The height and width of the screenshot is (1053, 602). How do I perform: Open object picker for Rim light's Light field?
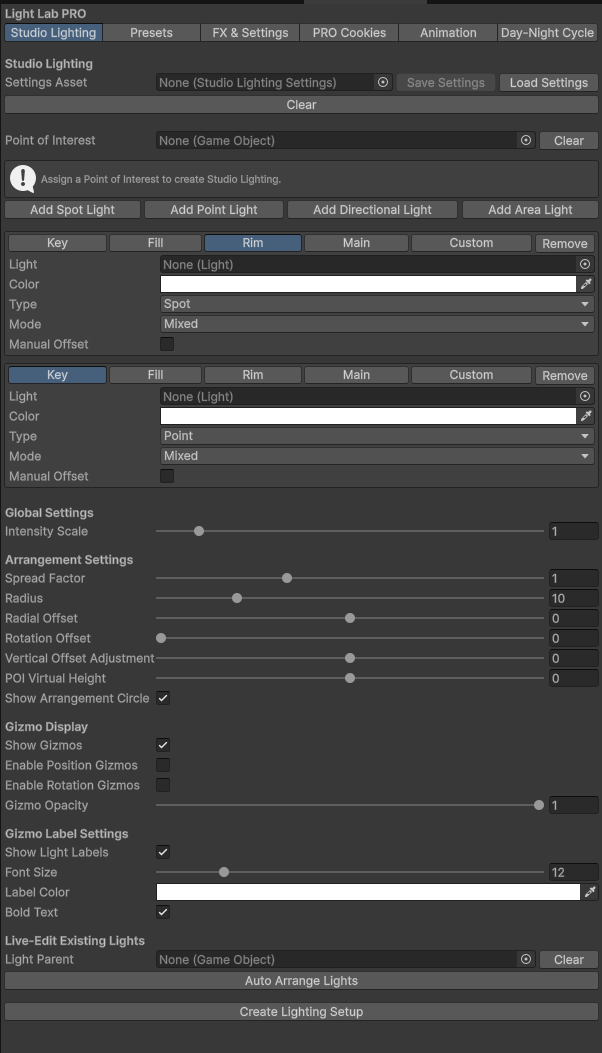click(x=585, y=265)
